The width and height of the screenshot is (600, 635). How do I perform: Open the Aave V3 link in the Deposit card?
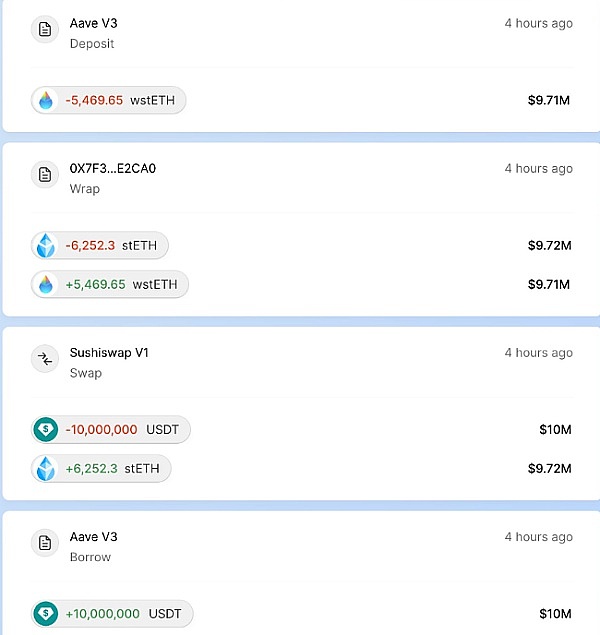93,23
